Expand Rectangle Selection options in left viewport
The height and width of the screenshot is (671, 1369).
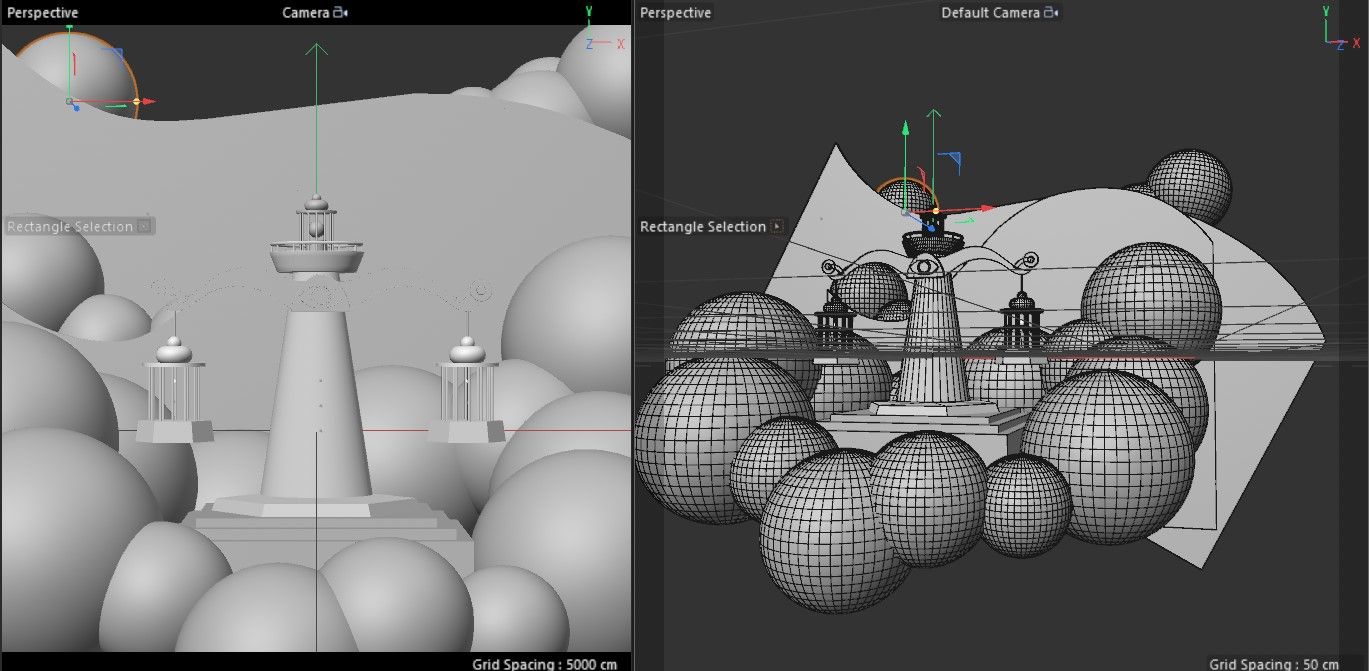point(144,227)
